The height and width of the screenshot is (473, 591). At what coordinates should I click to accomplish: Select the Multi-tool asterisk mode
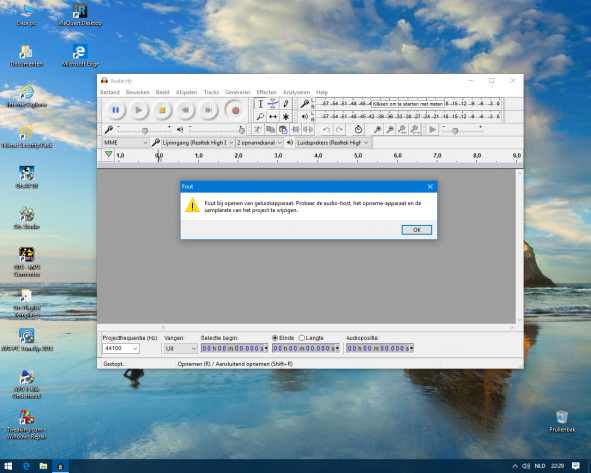pos(286,116)
